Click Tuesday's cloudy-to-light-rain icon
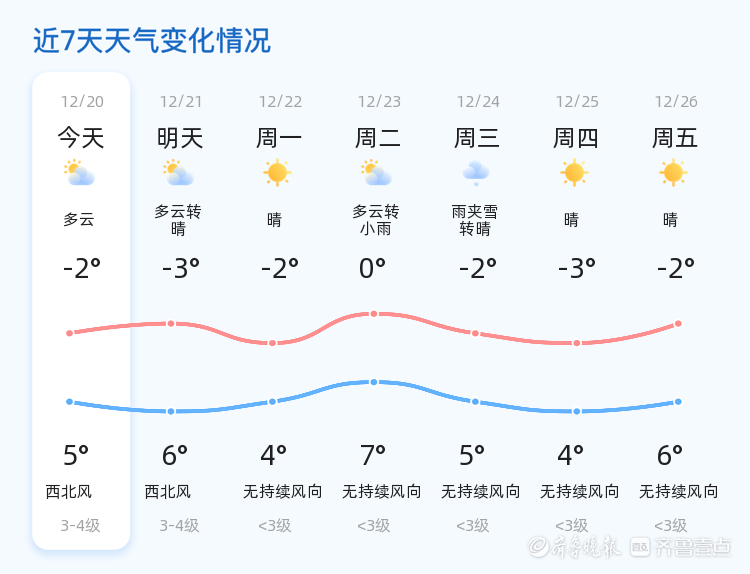Viewport: 750px width, 574px height. [x=376, y=174]
